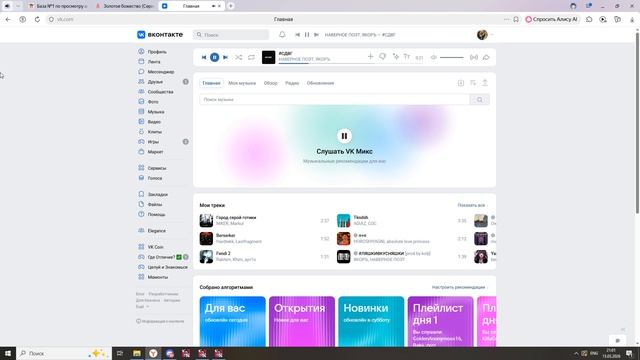
Task: Click the add-playlist-with-tracks icon
Action: coord(473,83)
